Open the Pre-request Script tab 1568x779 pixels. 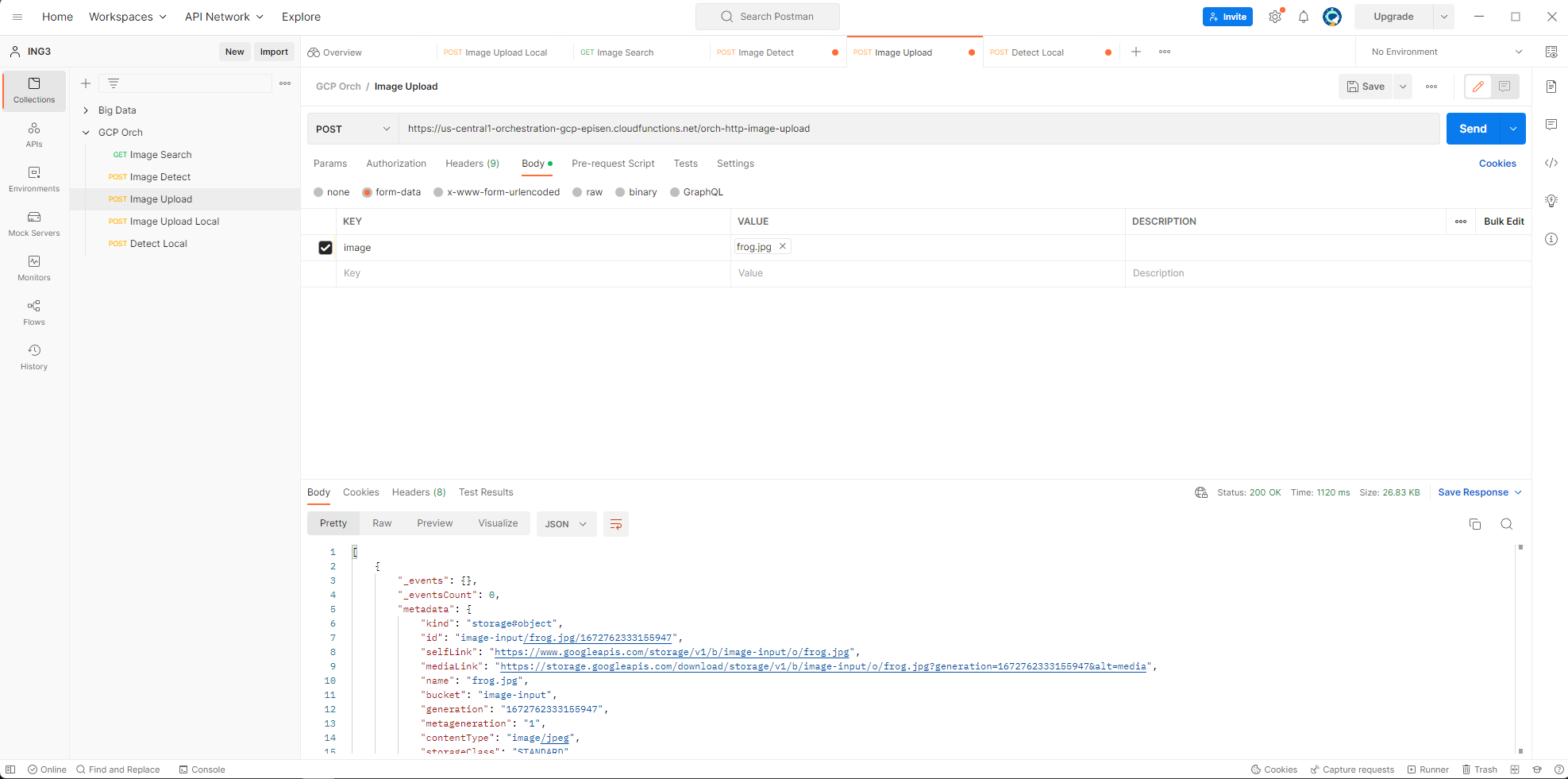coord(613,164)
